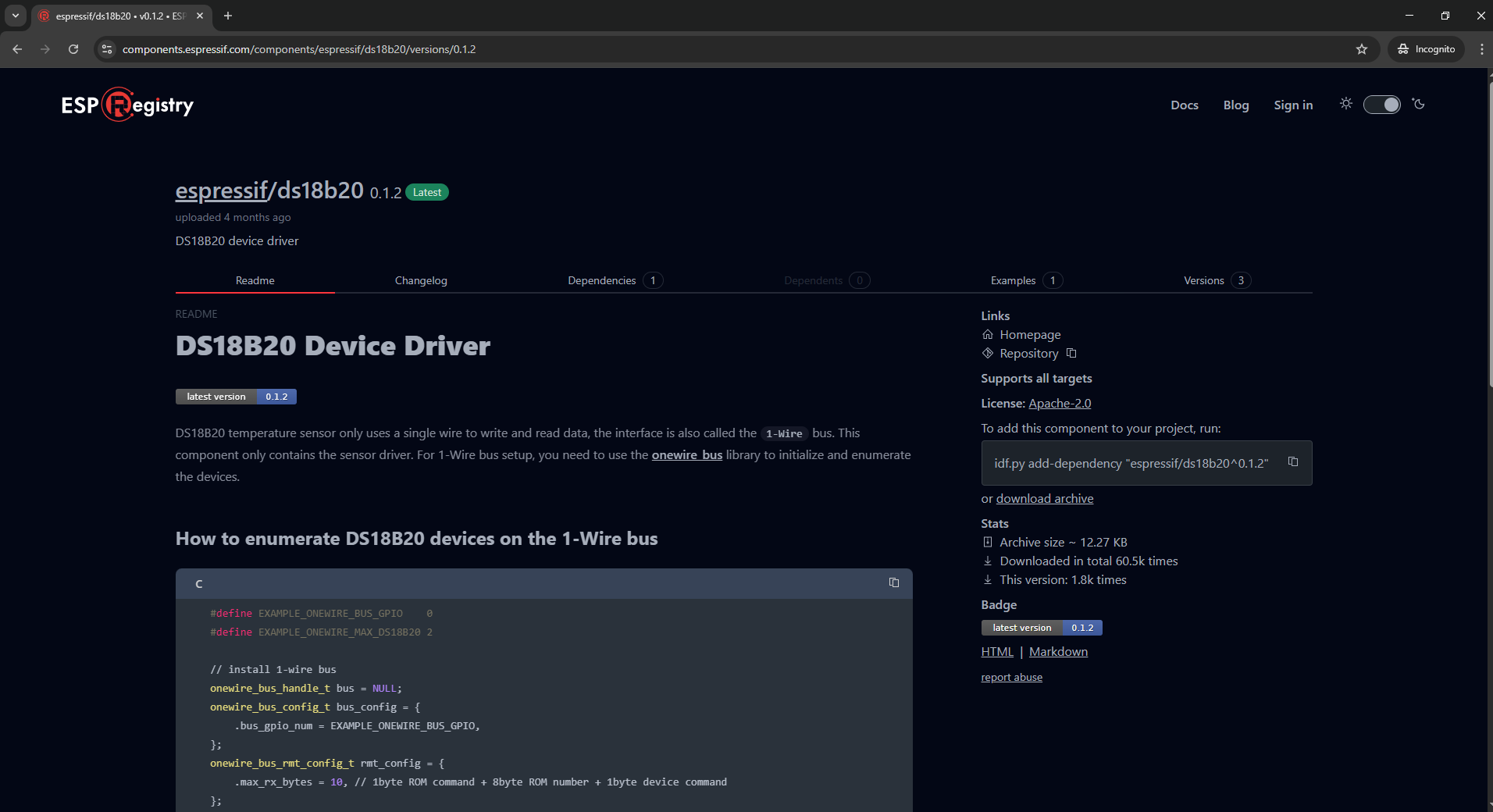1493x812 pixels.
Task: Click 'Supports all targets' text
Action: point(1036,378)
